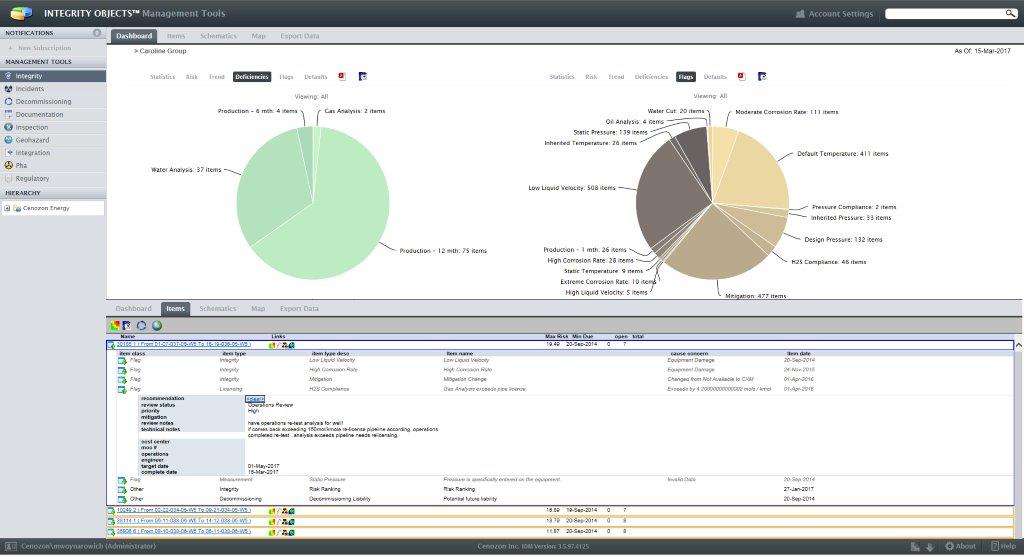Expand the pipeline 25608 6 row
The width and height of the screenshot is (1024, 556).
[x=111, y=532]
